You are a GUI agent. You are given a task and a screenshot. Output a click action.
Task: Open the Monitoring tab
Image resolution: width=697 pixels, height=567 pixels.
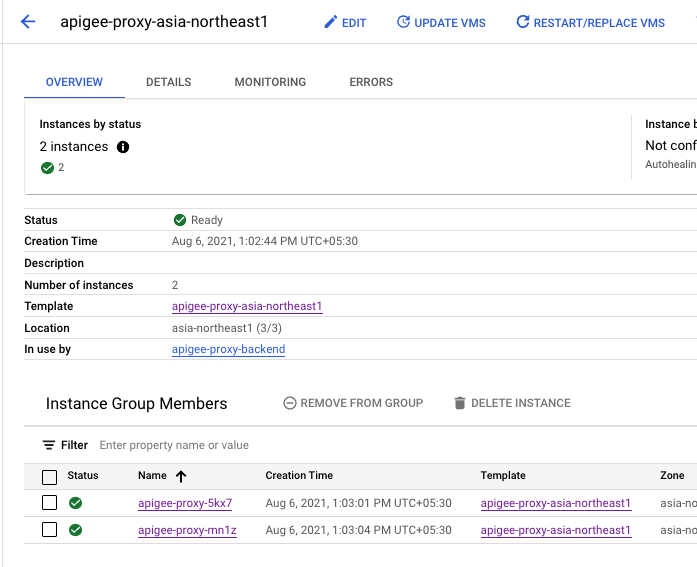click(x=270, y=82)
